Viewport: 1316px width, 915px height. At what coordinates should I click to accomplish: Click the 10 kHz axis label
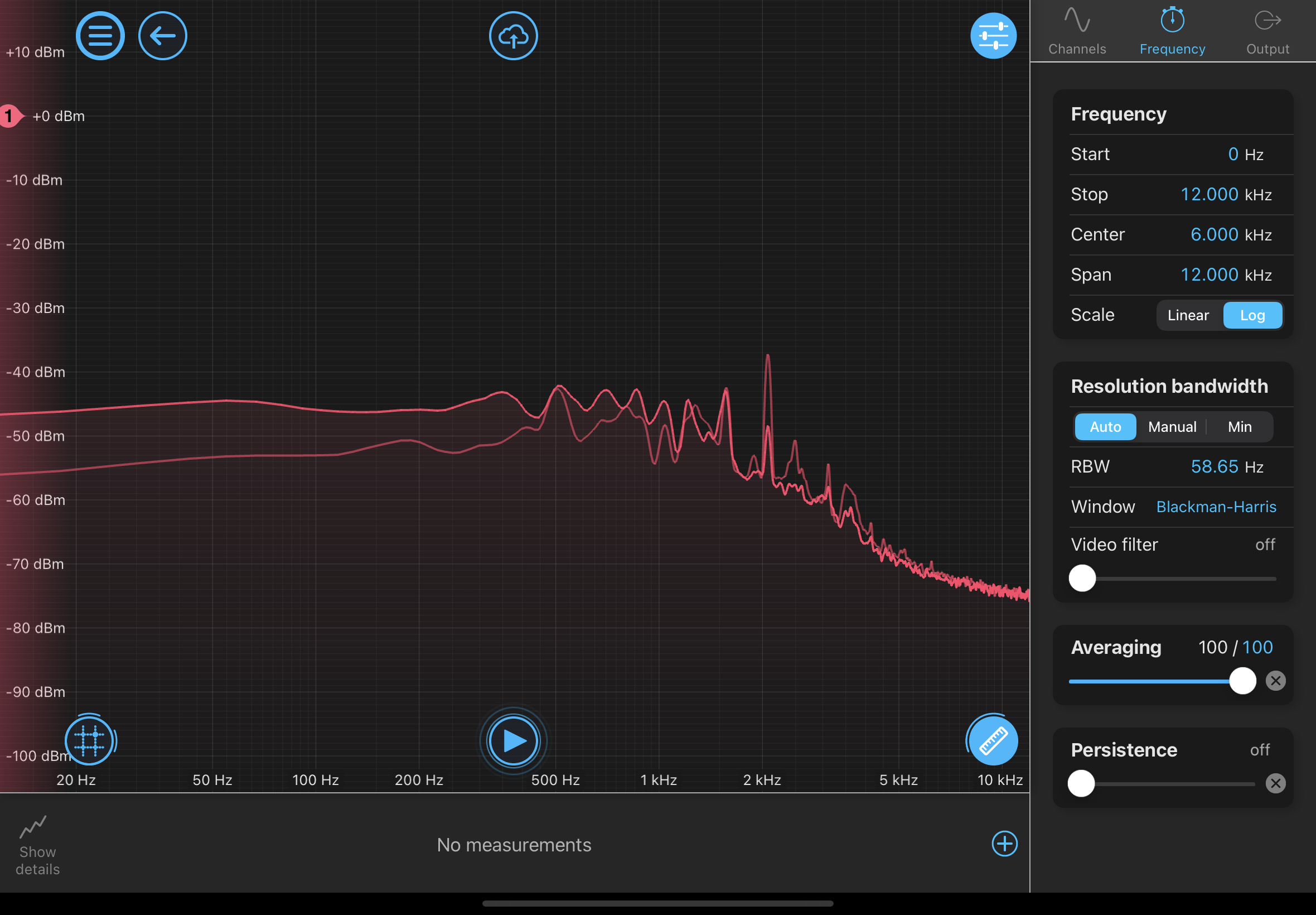[1000, 779]
